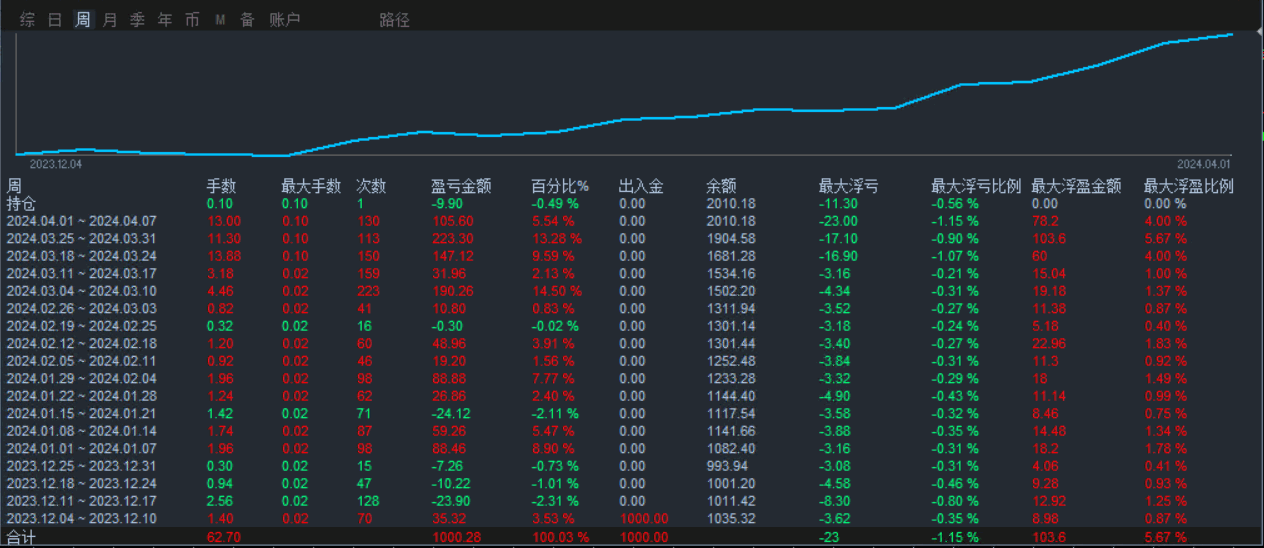
Task: Select the 2024.03.18 ~ 2024.03.24 week row
Action: [632, 256]
